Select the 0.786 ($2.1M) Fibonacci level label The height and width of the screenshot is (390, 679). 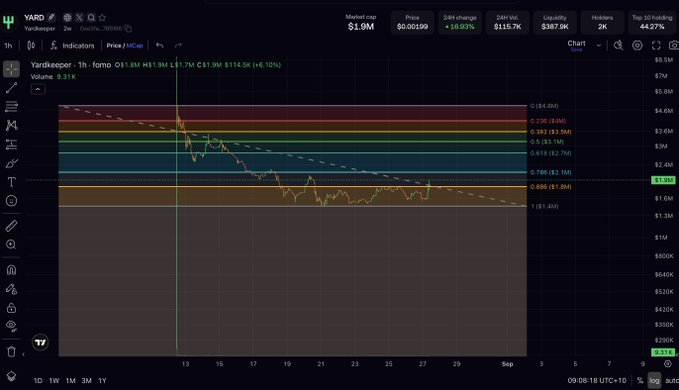551,172
